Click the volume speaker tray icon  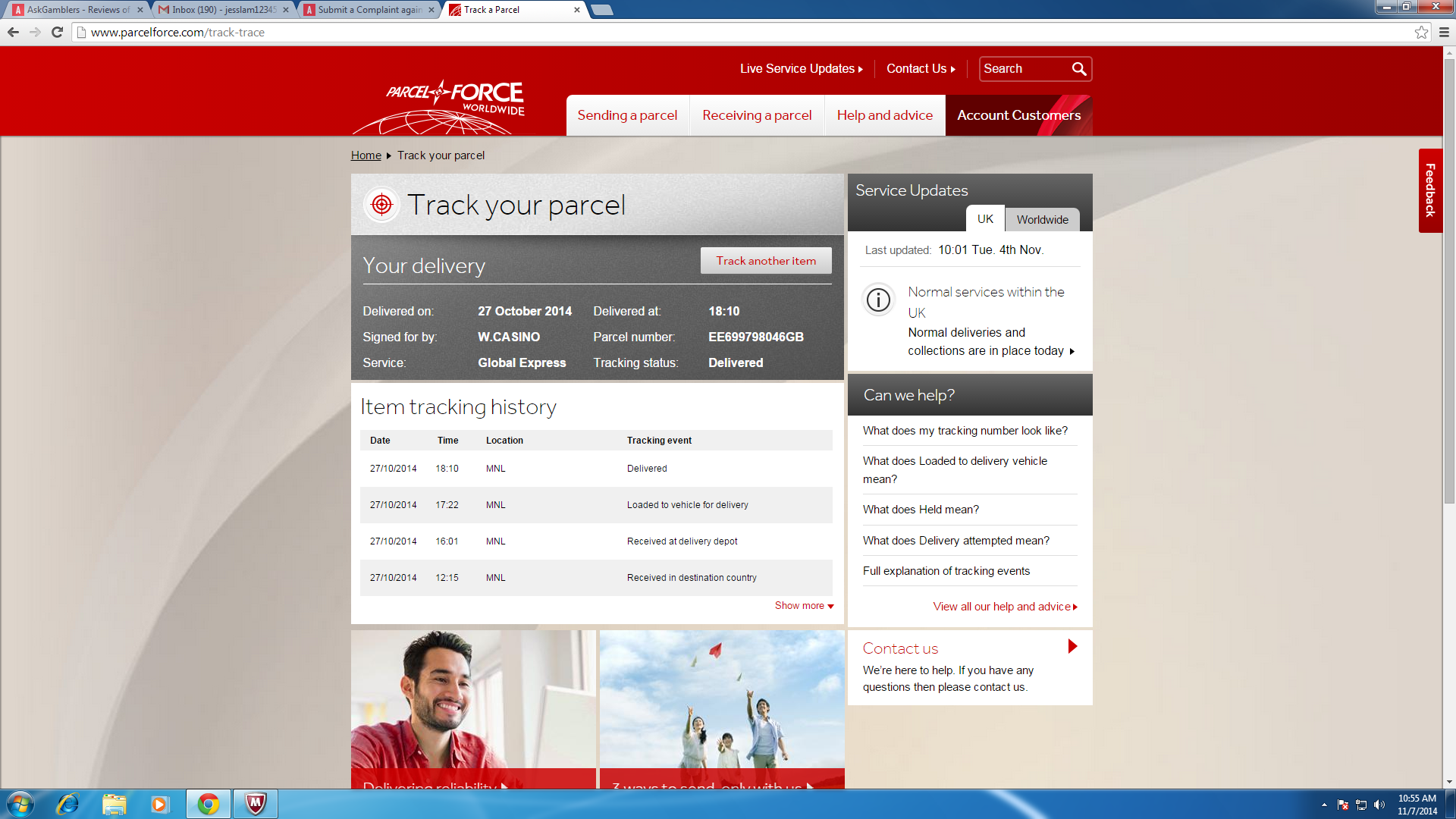point(1379,805)
